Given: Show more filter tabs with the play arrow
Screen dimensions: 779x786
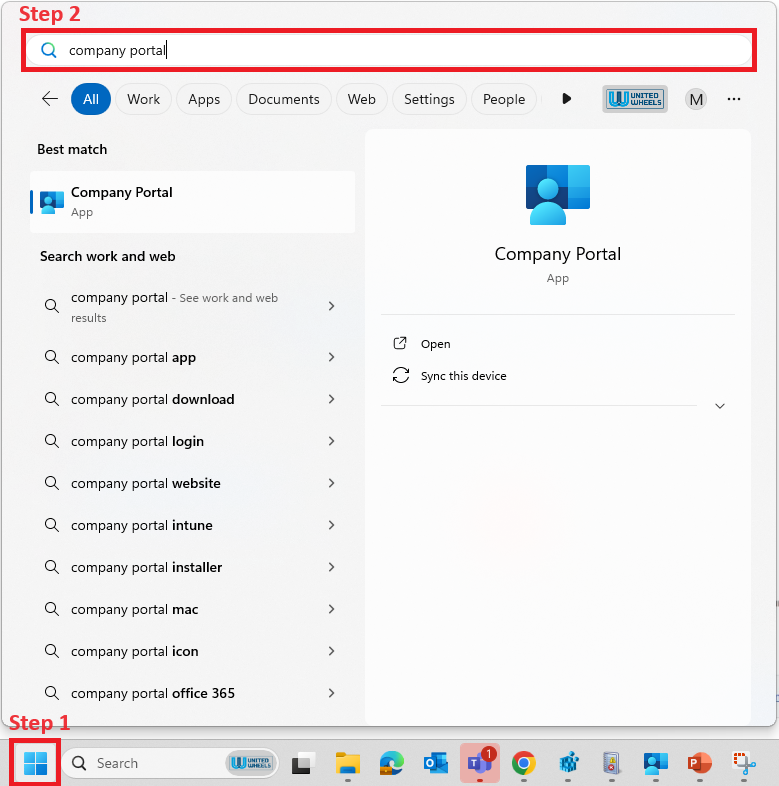Looking at the screenshot, I should pyautogui.click(x=566, y=99).
